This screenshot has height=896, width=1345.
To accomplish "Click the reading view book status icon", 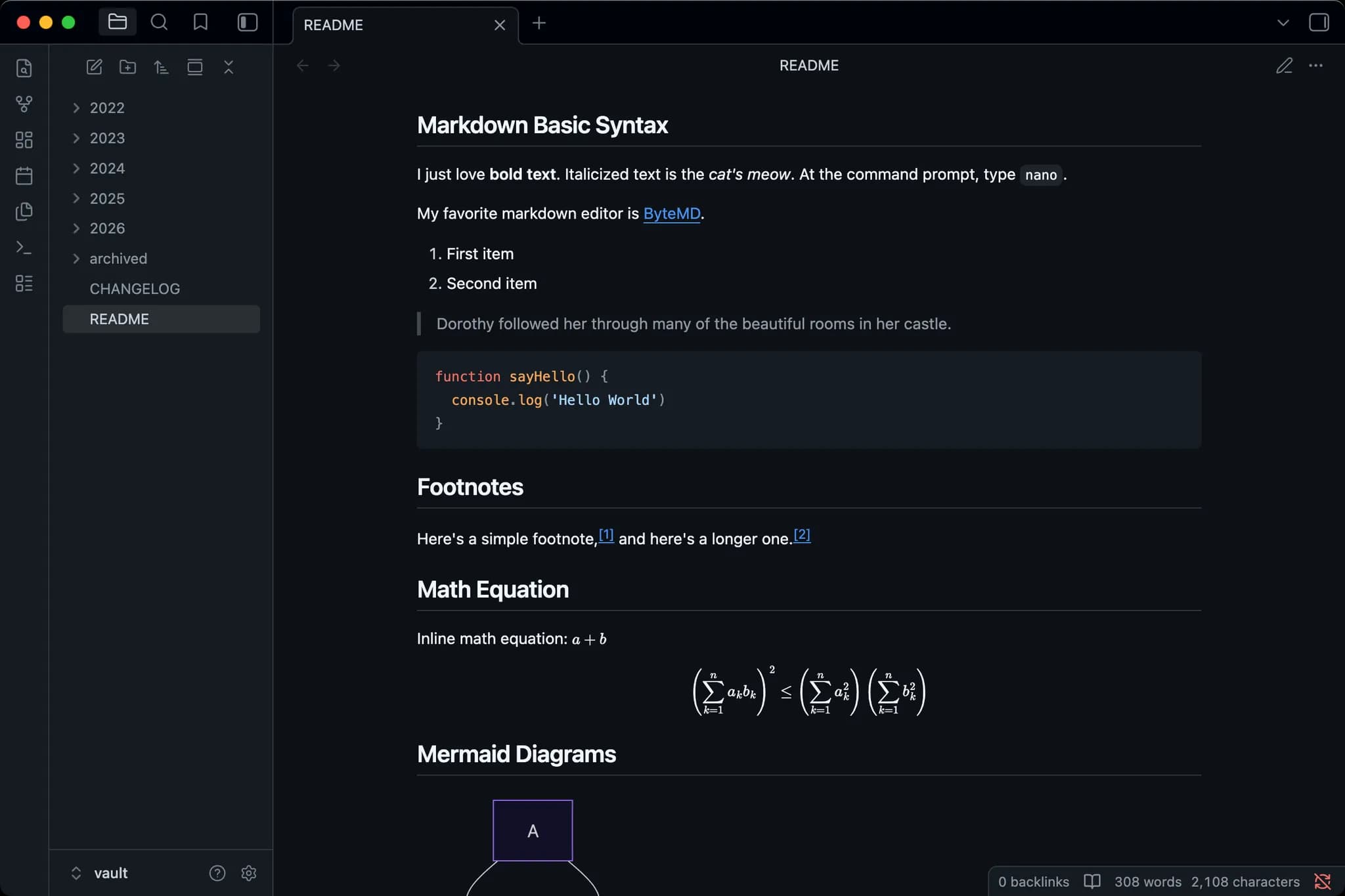I will (x=1092, y=881).
